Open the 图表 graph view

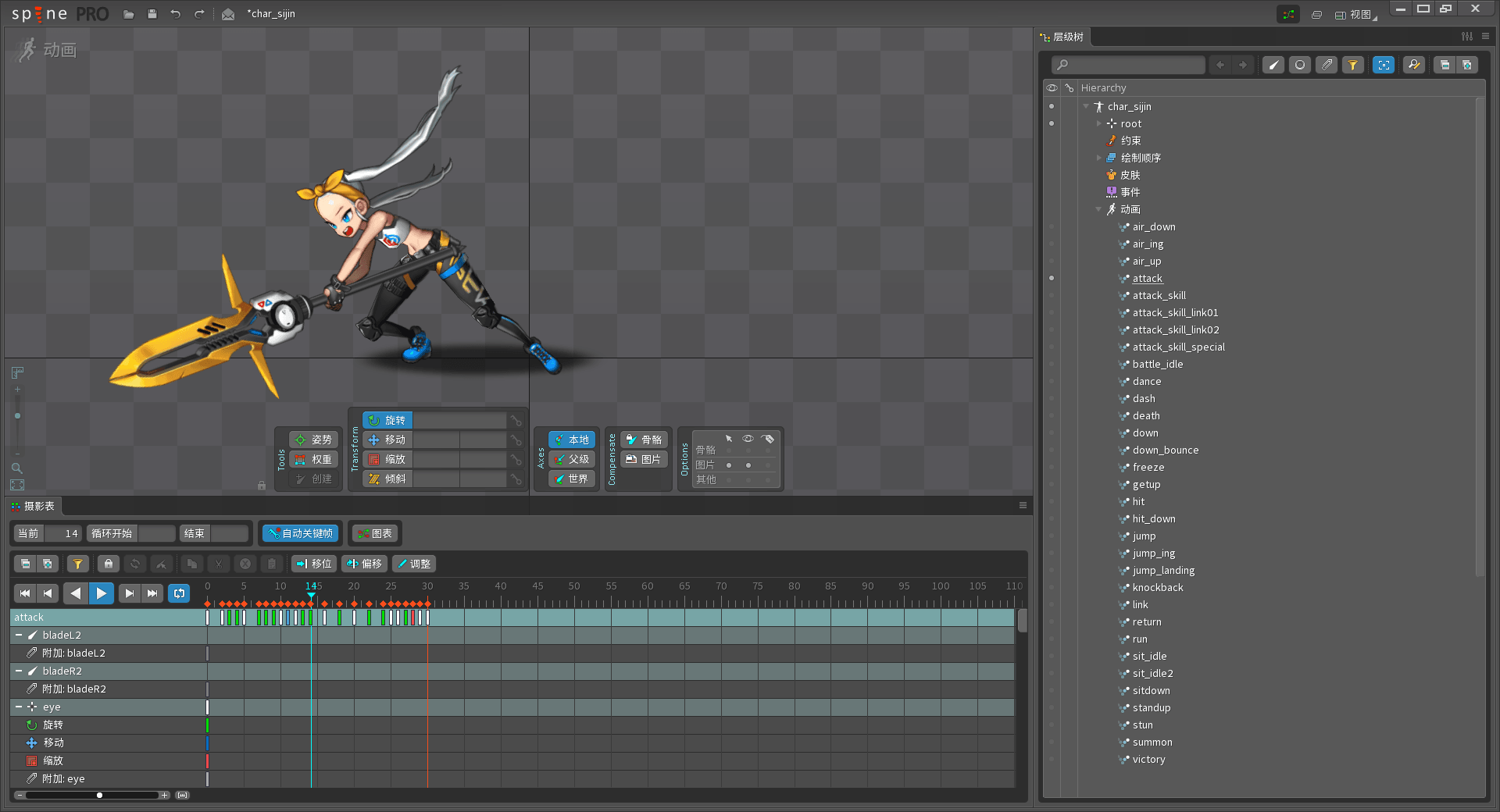point(375,533)
